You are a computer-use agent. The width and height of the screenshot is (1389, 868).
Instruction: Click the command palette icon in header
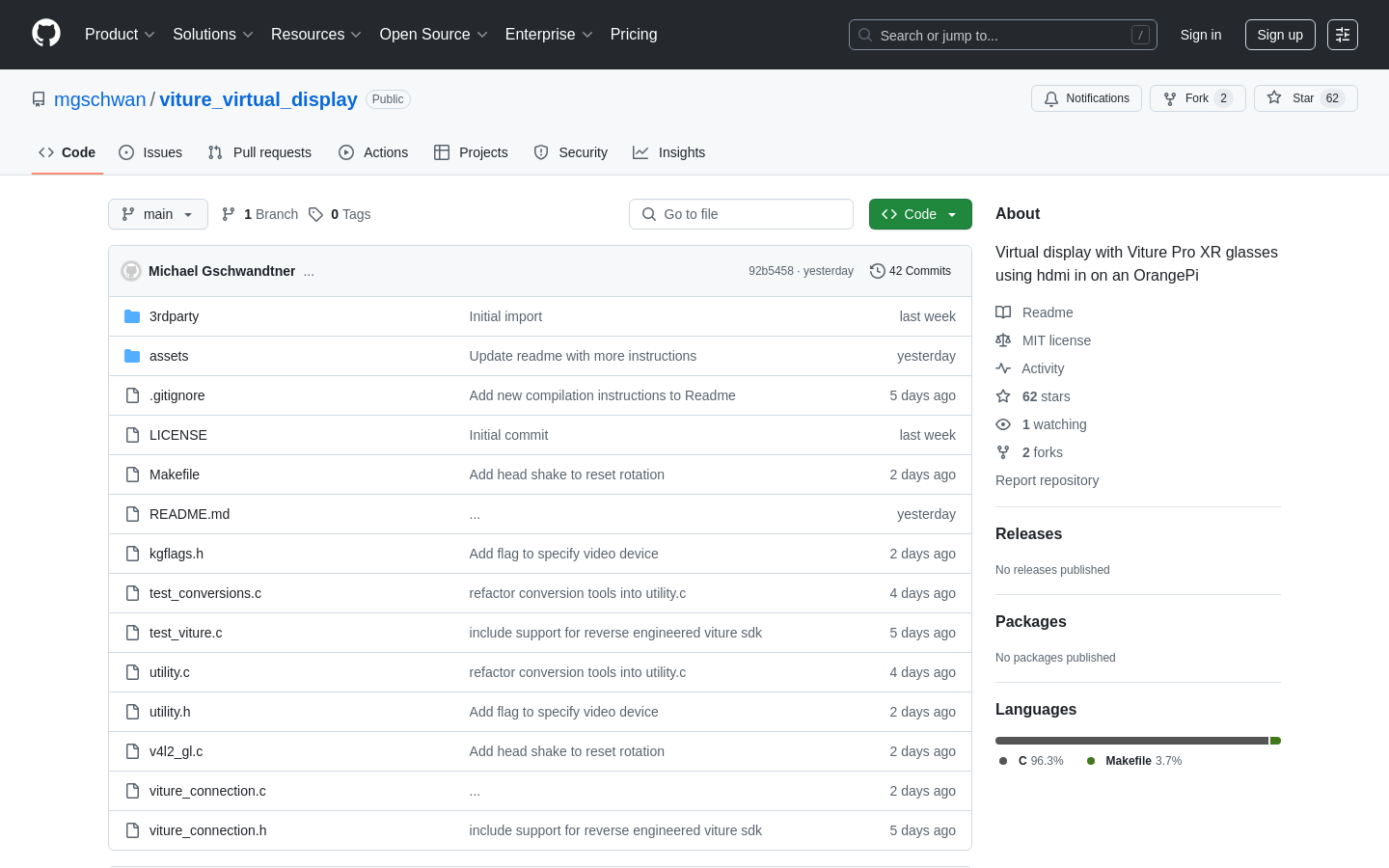[x=1343, y=35]
